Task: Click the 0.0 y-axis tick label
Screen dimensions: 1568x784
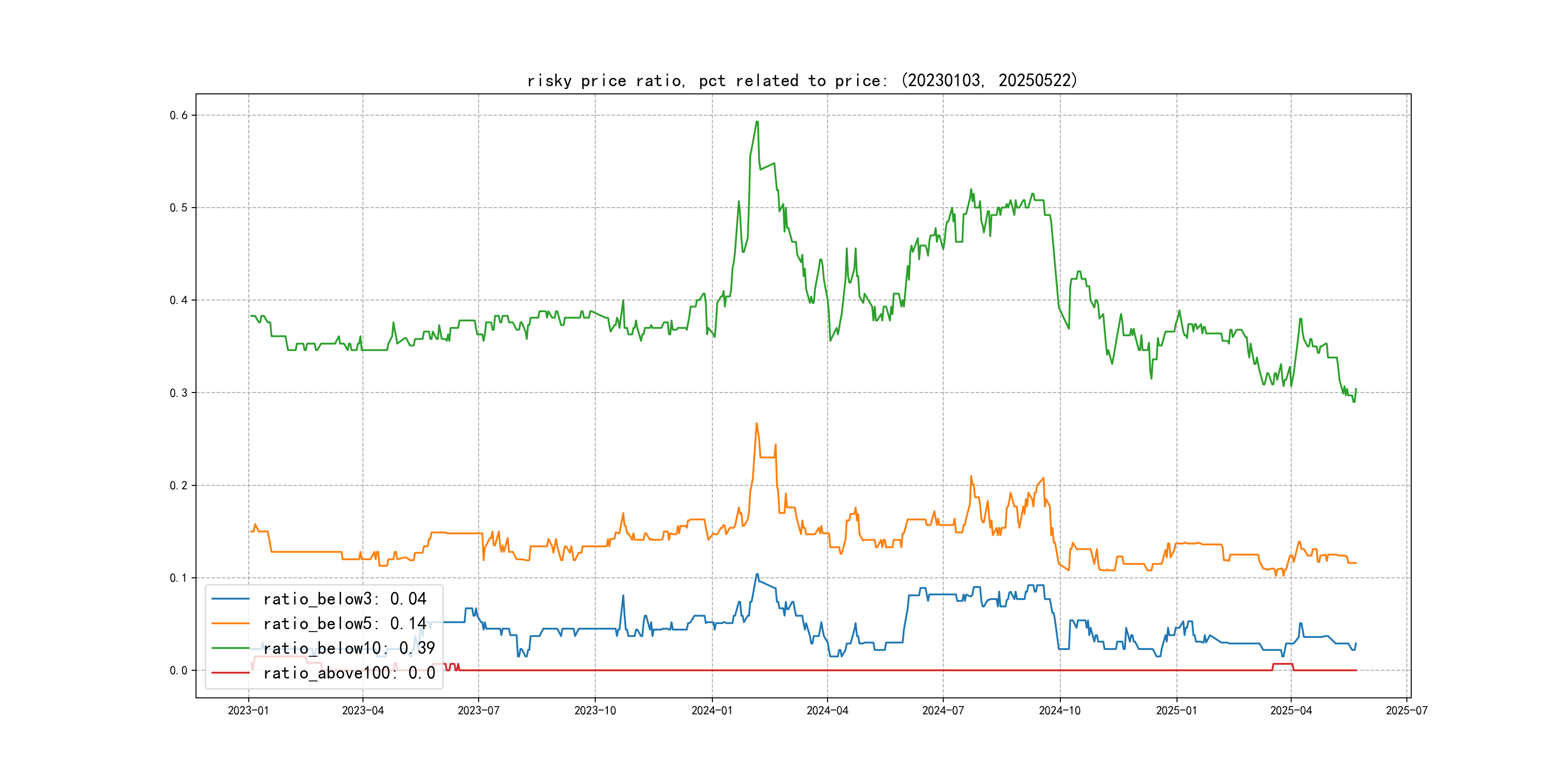Action: click(179, 671)
